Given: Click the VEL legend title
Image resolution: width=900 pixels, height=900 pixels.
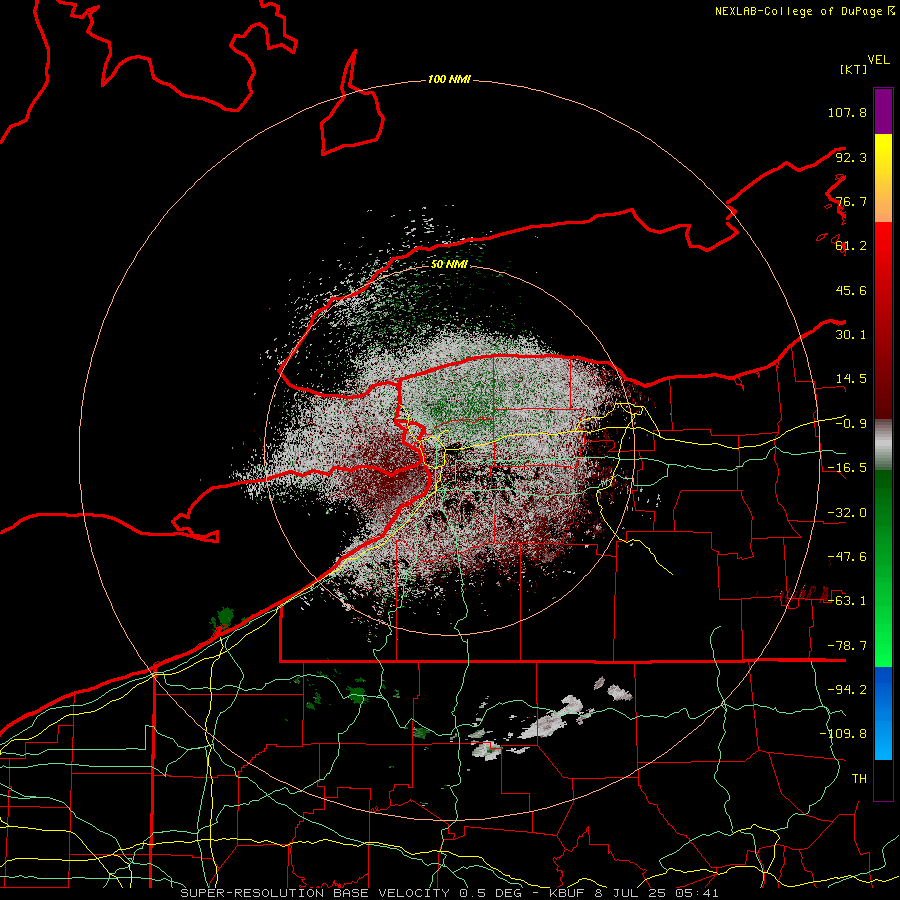Looking at the screenshot, I should click(878, 60).
